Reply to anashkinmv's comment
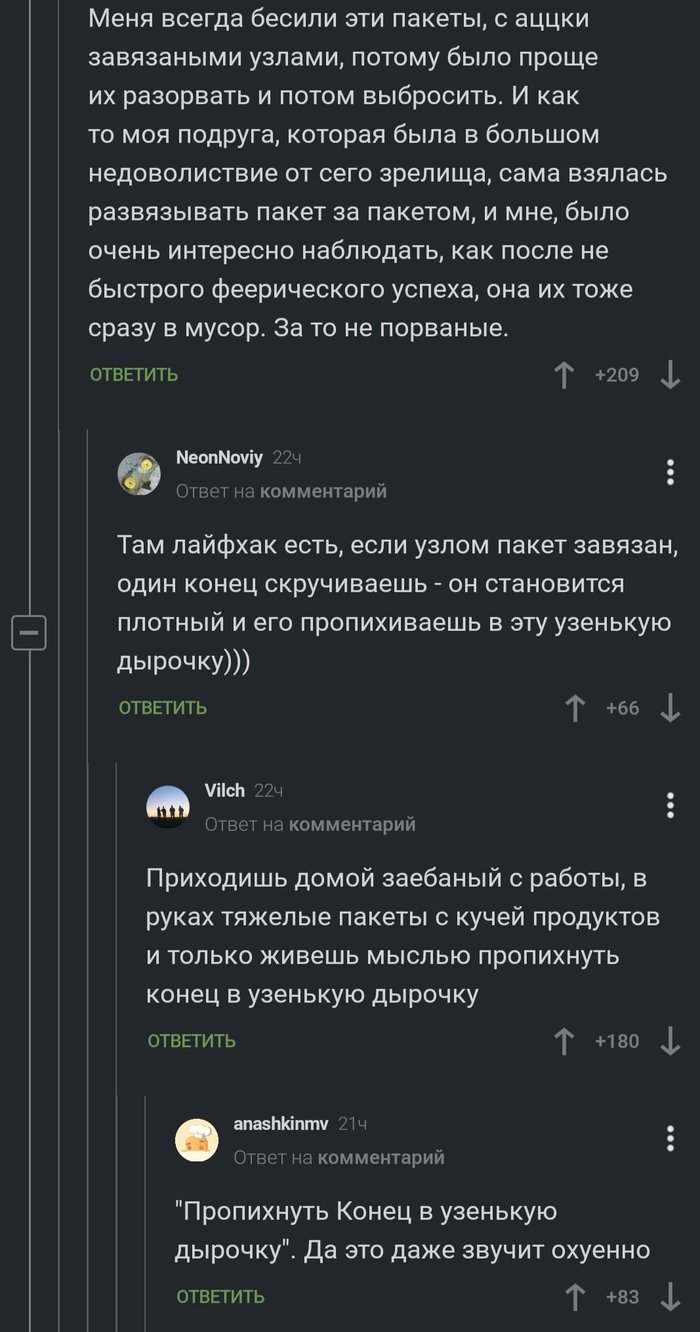 coord(221,1297)
